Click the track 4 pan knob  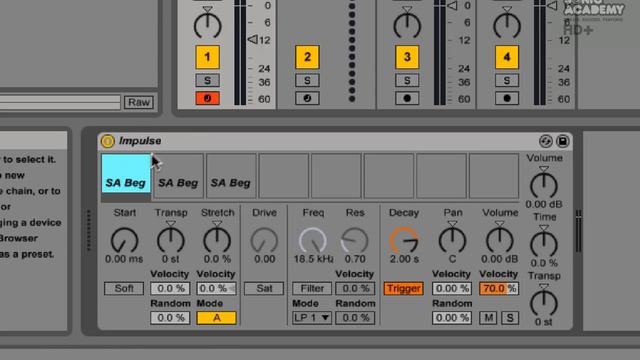coord(507,25)
